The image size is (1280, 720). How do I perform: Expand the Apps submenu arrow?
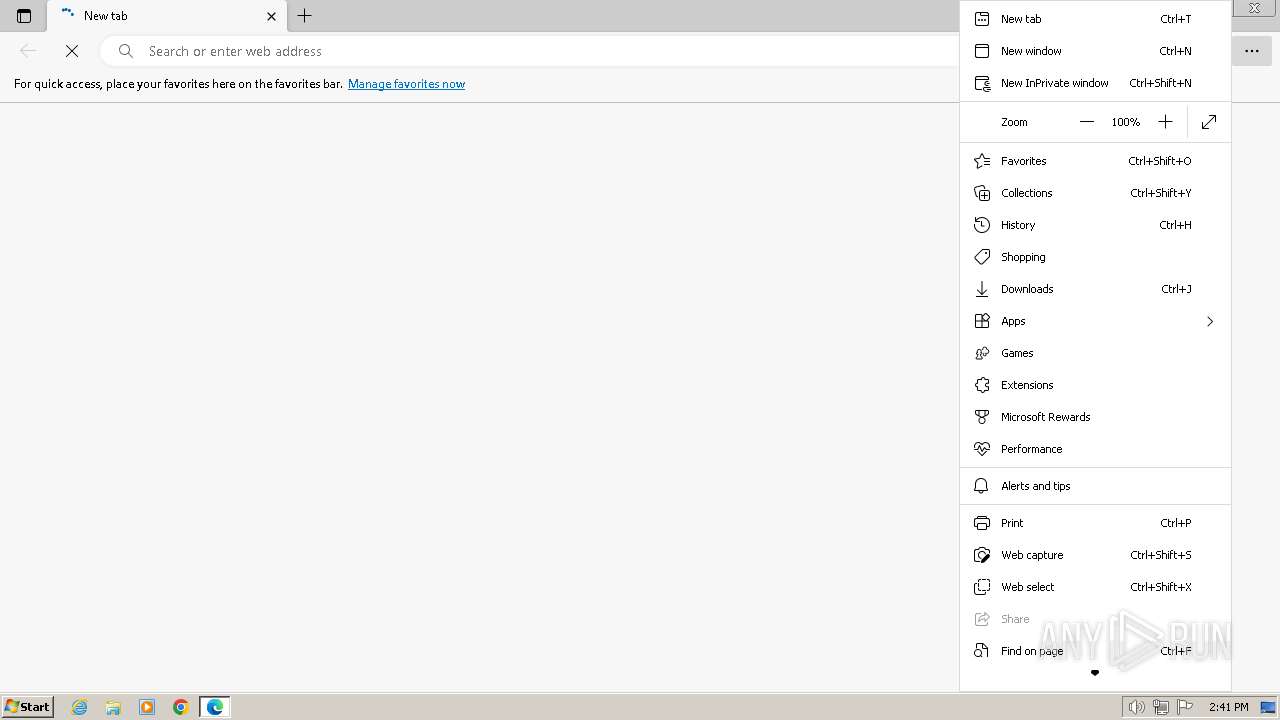(x=1210, y=321)
